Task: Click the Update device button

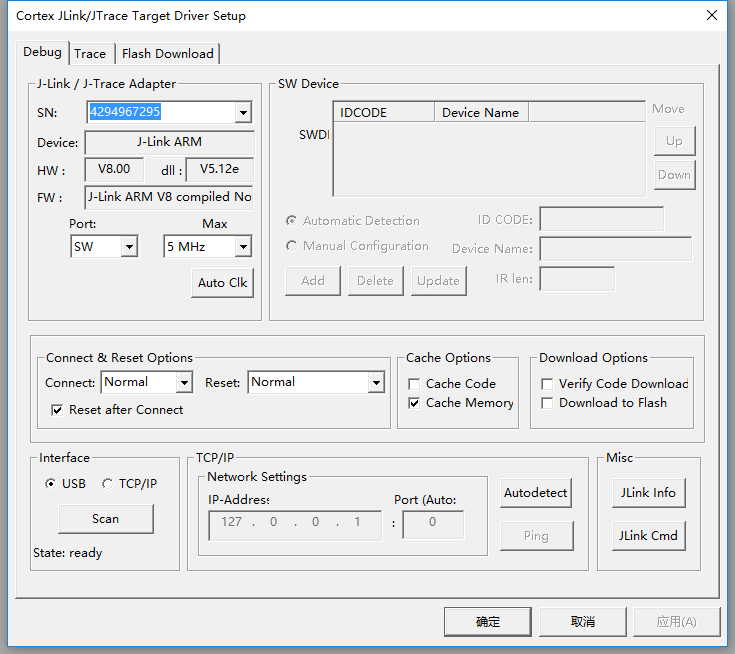Action: [x=438, y=281]
